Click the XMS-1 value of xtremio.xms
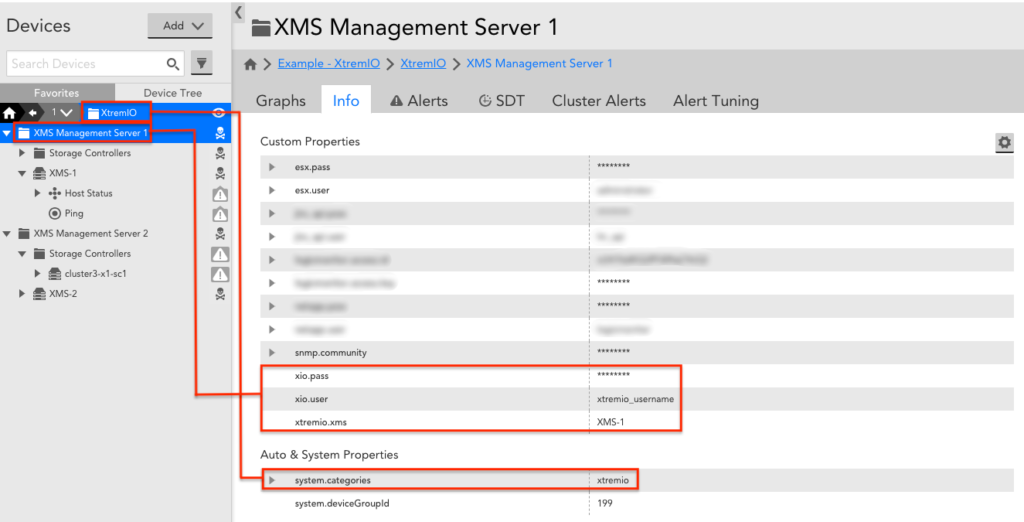This screenshot has height=522, width=1024. click(611, 422)
